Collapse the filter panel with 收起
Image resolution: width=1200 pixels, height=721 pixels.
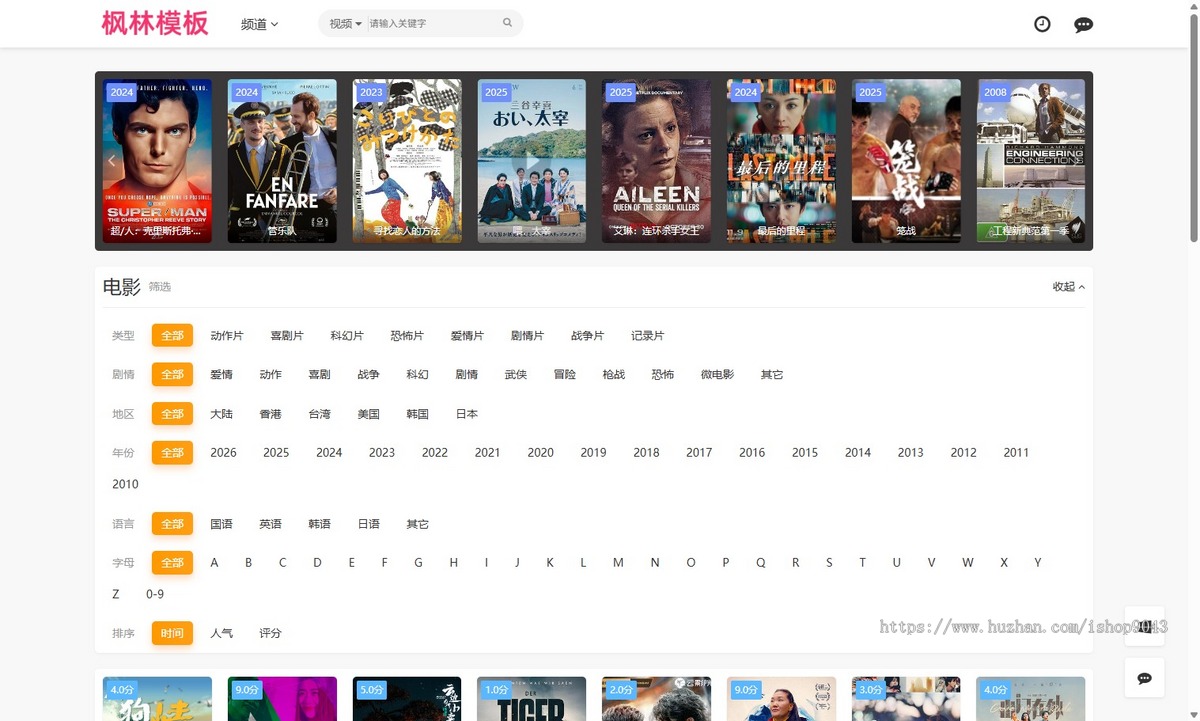click(1068, 287)
